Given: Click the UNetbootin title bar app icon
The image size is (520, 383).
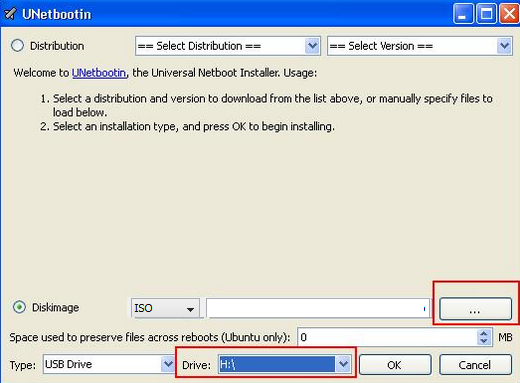Looking at the screenshot, I should click(10, 14).
